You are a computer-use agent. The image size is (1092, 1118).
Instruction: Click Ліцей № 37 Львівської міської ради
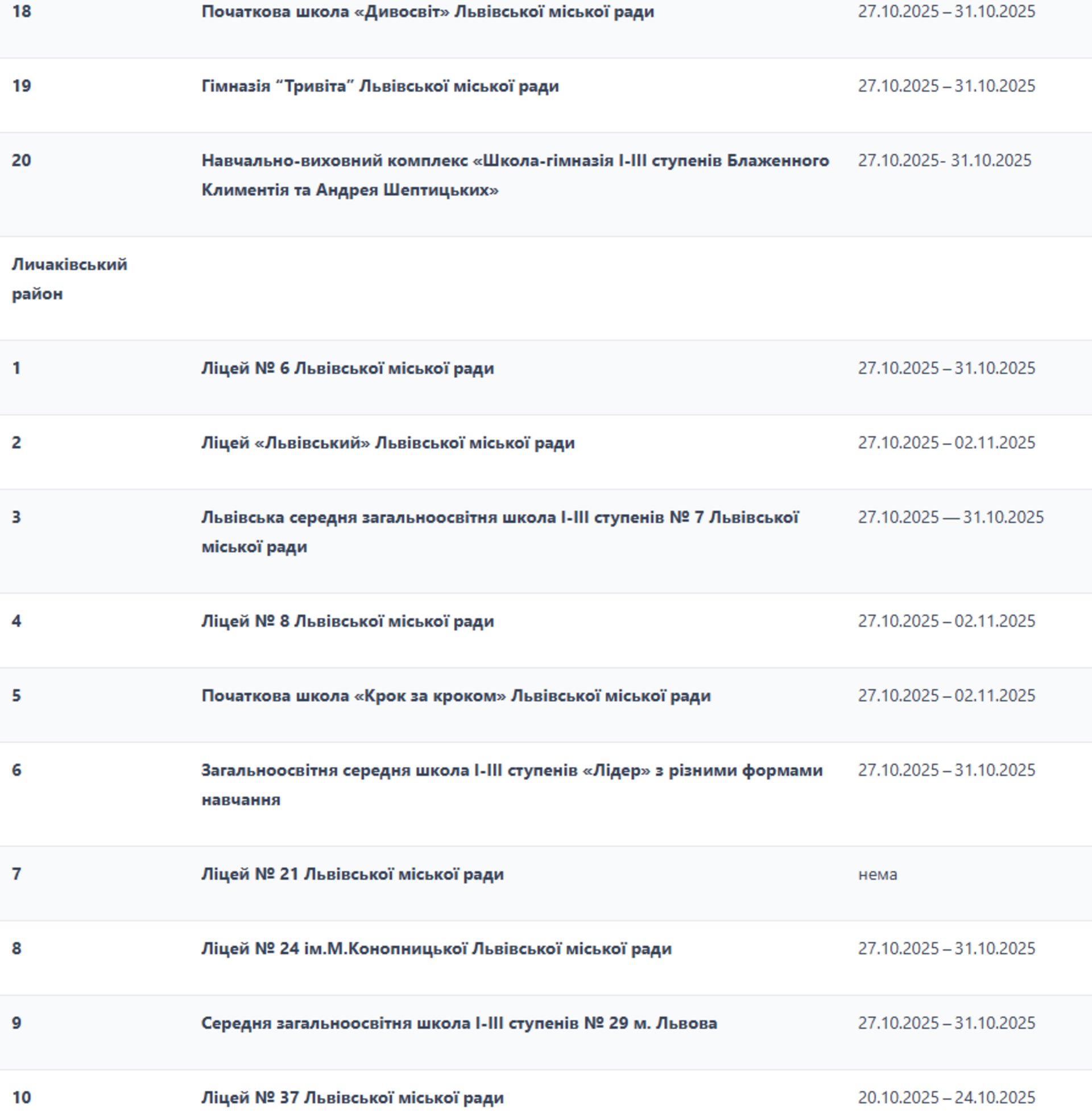352,1098
